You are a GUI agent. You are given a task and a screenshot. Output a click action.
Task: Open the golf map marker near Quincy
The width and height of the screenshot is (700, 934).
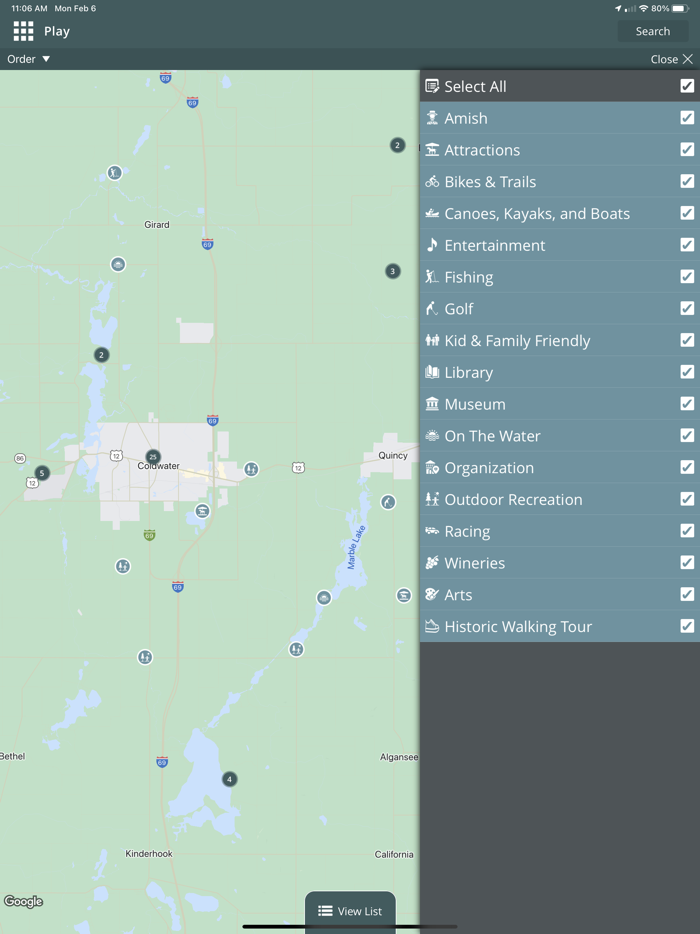[x=388, y=502]
